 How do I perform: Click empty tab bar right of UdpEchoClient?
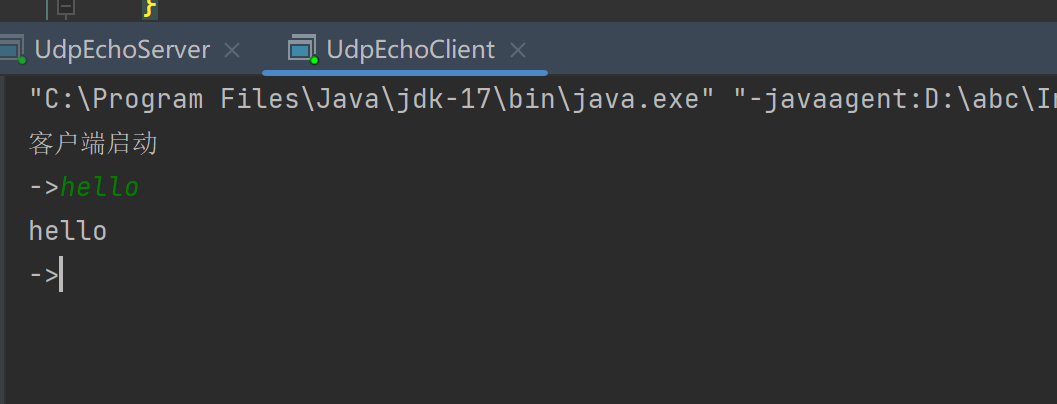tap(800, 49)
